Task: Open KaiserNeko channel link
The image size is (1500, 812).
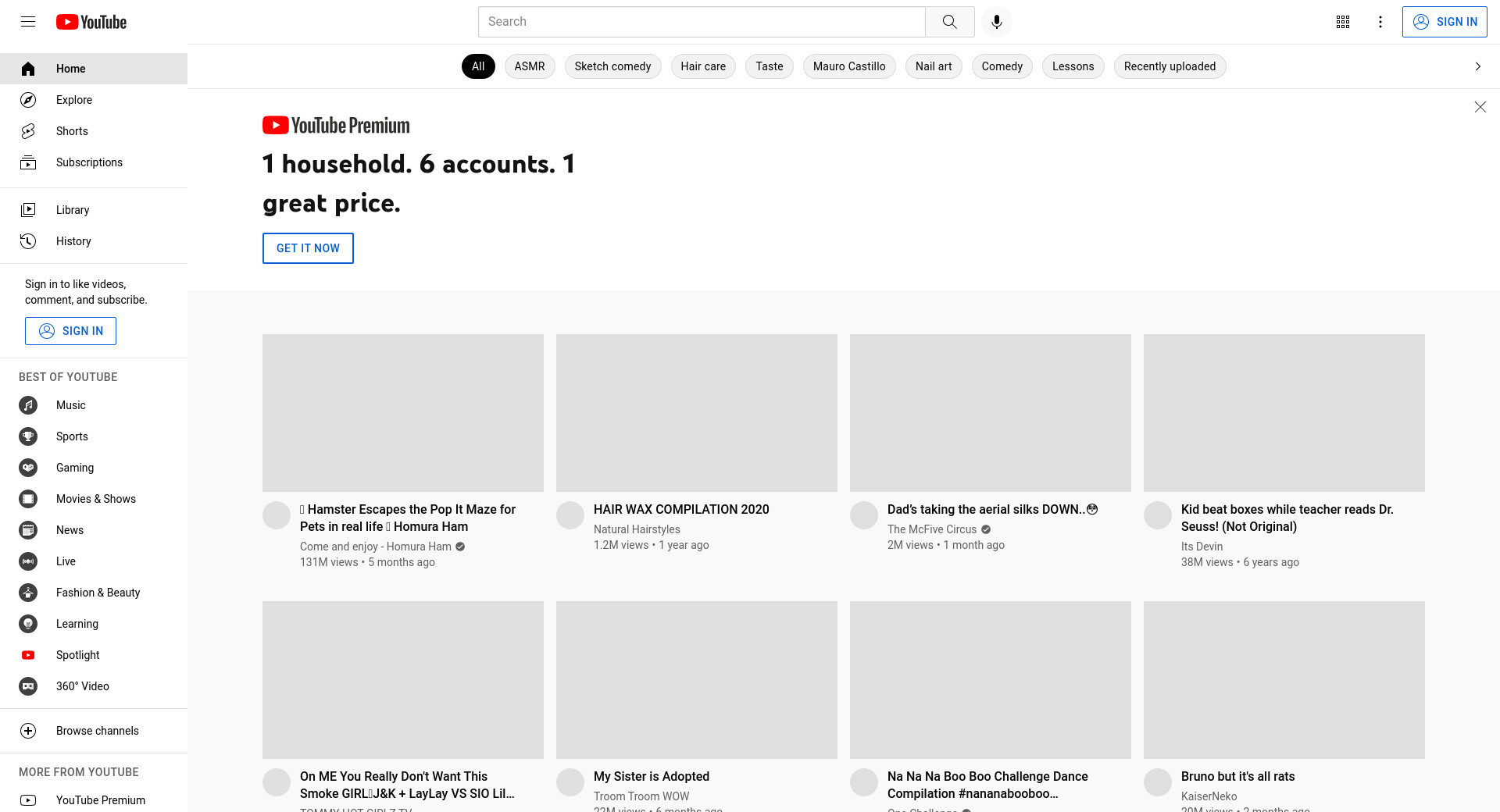Action: click(1209, 796)
